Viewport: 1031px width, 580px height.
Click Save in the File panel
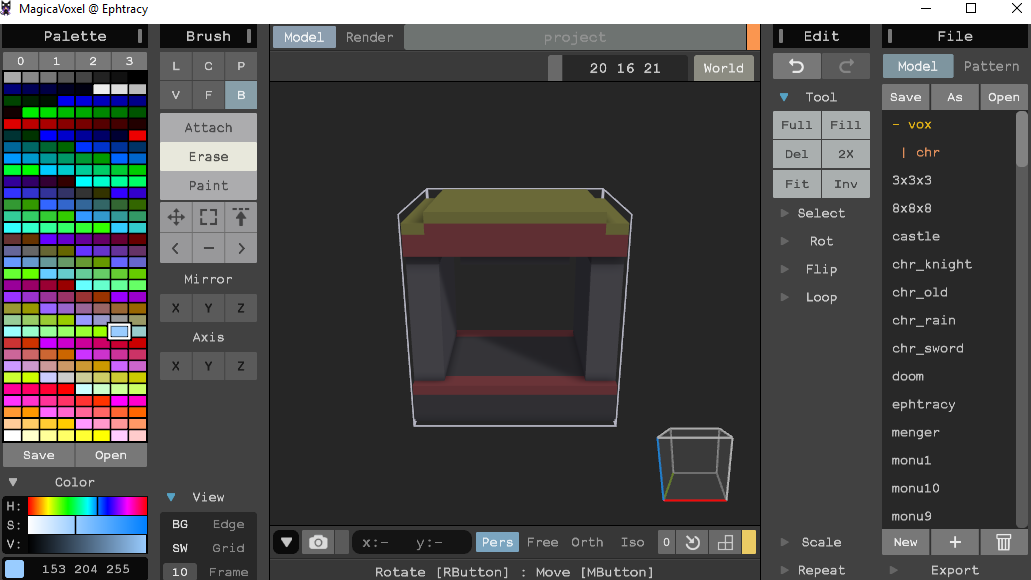pyautogui.click(x=905, y=97)
